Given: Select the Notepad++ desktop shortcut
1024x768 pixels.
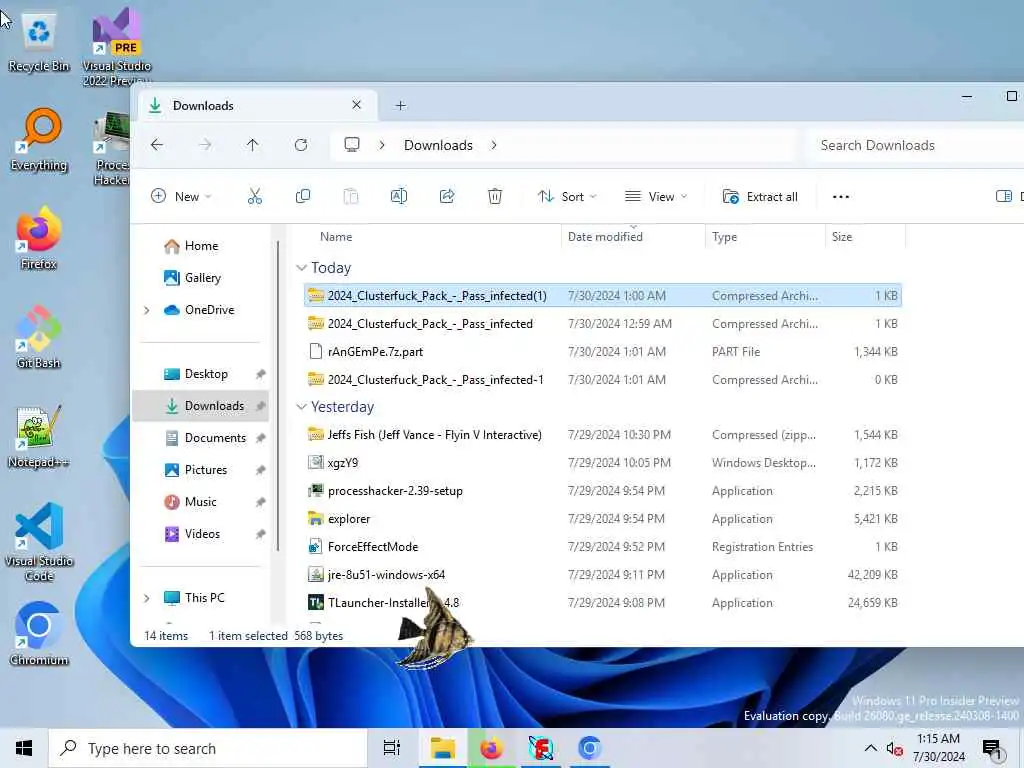Looking at the screenshot, I should tap(39, 437).
